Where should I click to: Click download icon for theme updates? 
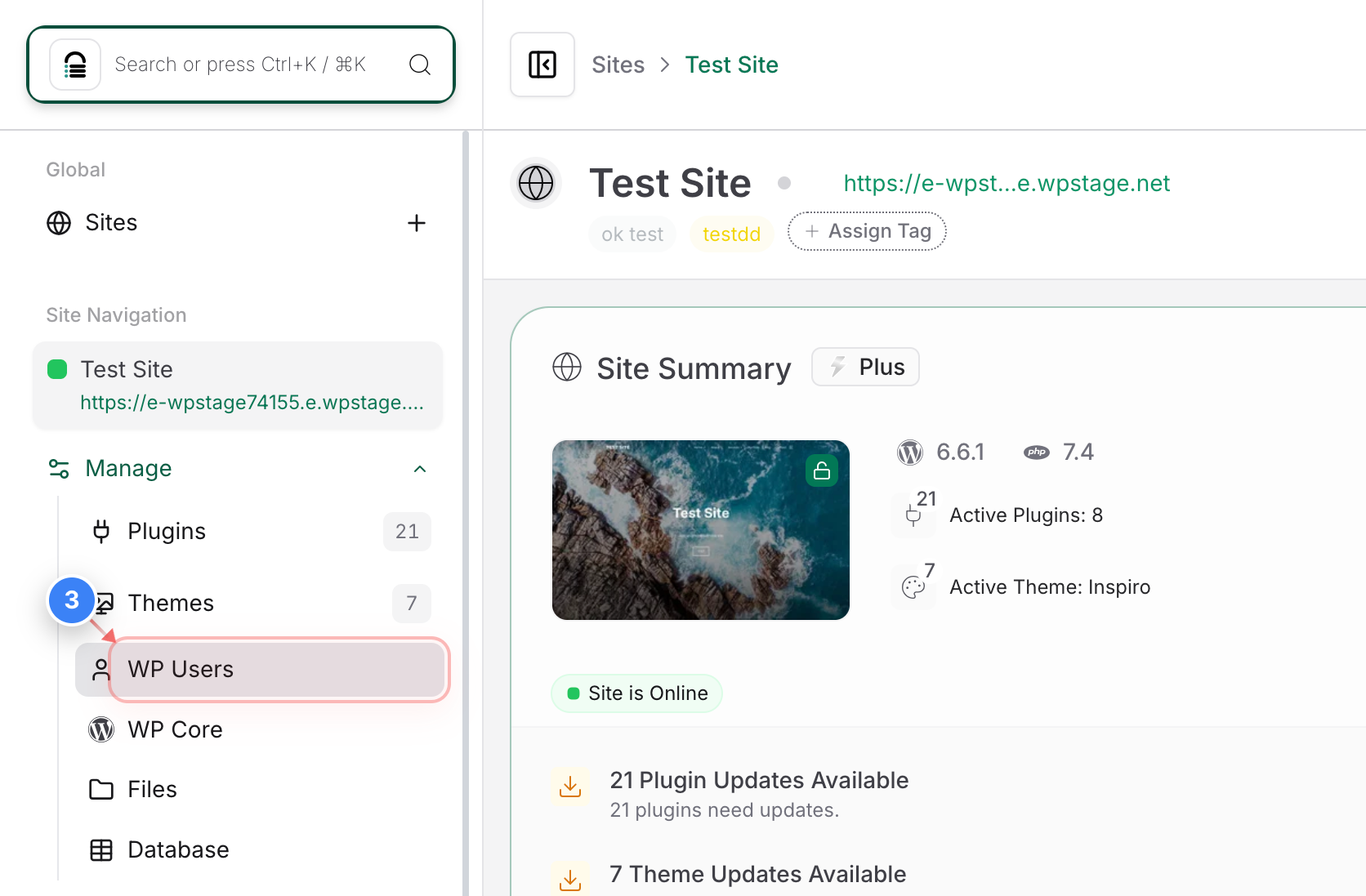coord(570,879)
